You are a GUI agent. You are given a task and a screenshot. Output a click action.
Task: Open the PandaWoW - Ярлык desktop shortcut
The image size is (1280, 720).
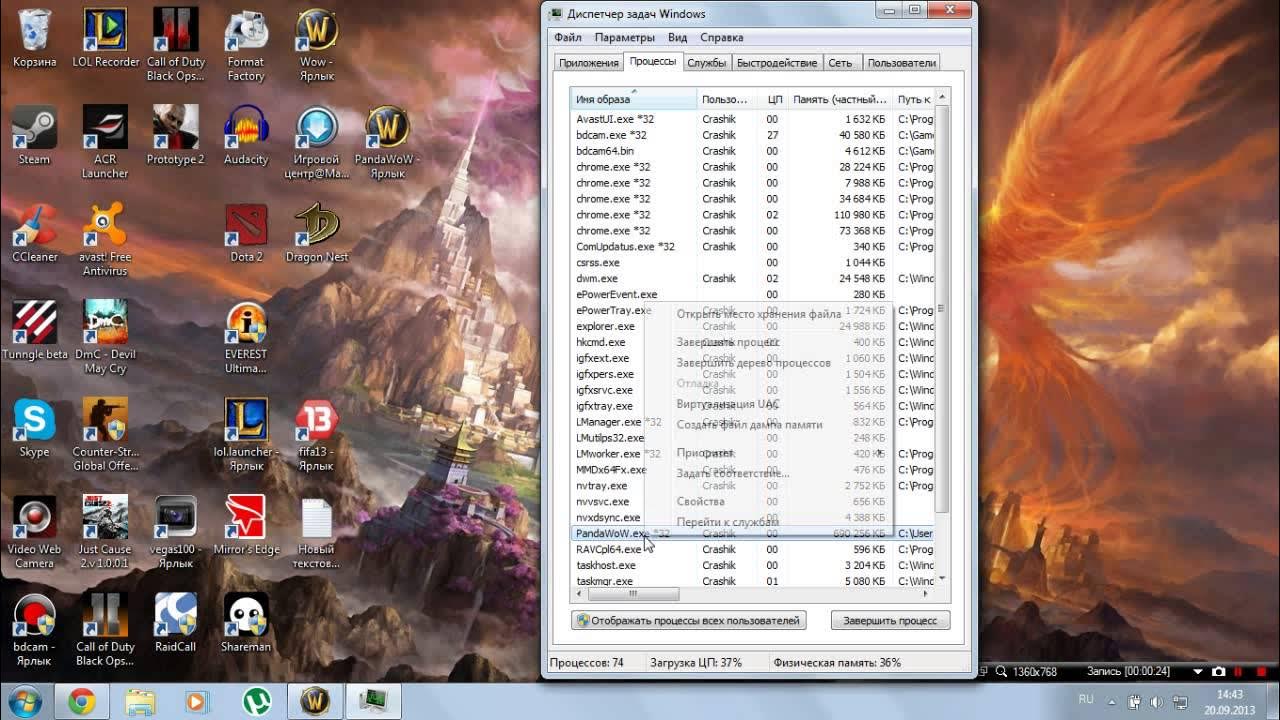point(387,143)
